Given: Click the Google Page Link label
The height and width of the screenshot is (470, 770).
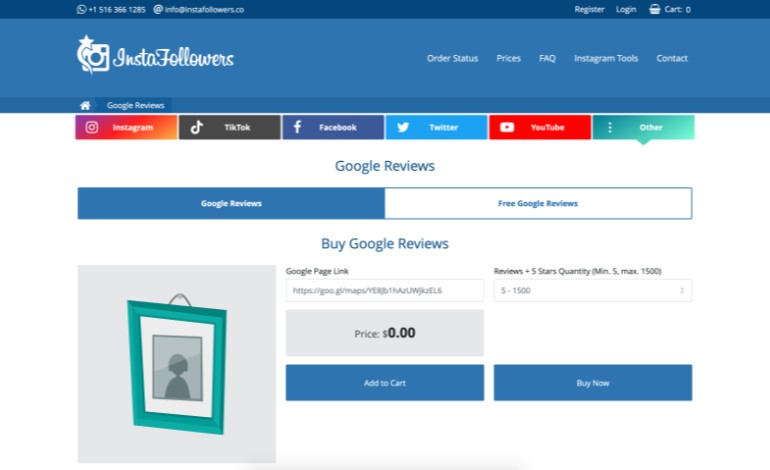Looking at the screenshot, I should pyautogui.click(x=317, y=271).
